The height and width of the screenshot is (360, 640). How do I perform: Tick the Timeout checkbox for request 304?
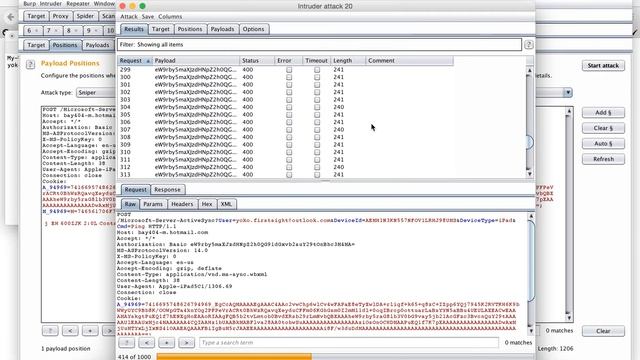(317, 107)
